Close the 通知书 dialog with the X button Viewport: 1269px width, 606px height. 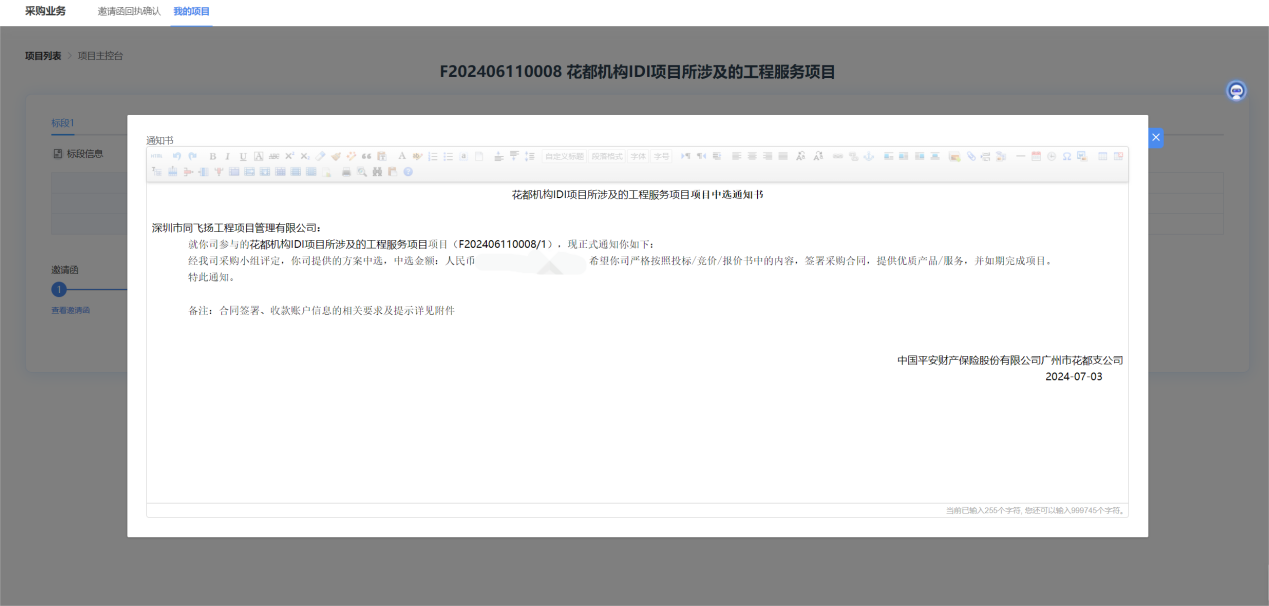(x=1156, y=137)
